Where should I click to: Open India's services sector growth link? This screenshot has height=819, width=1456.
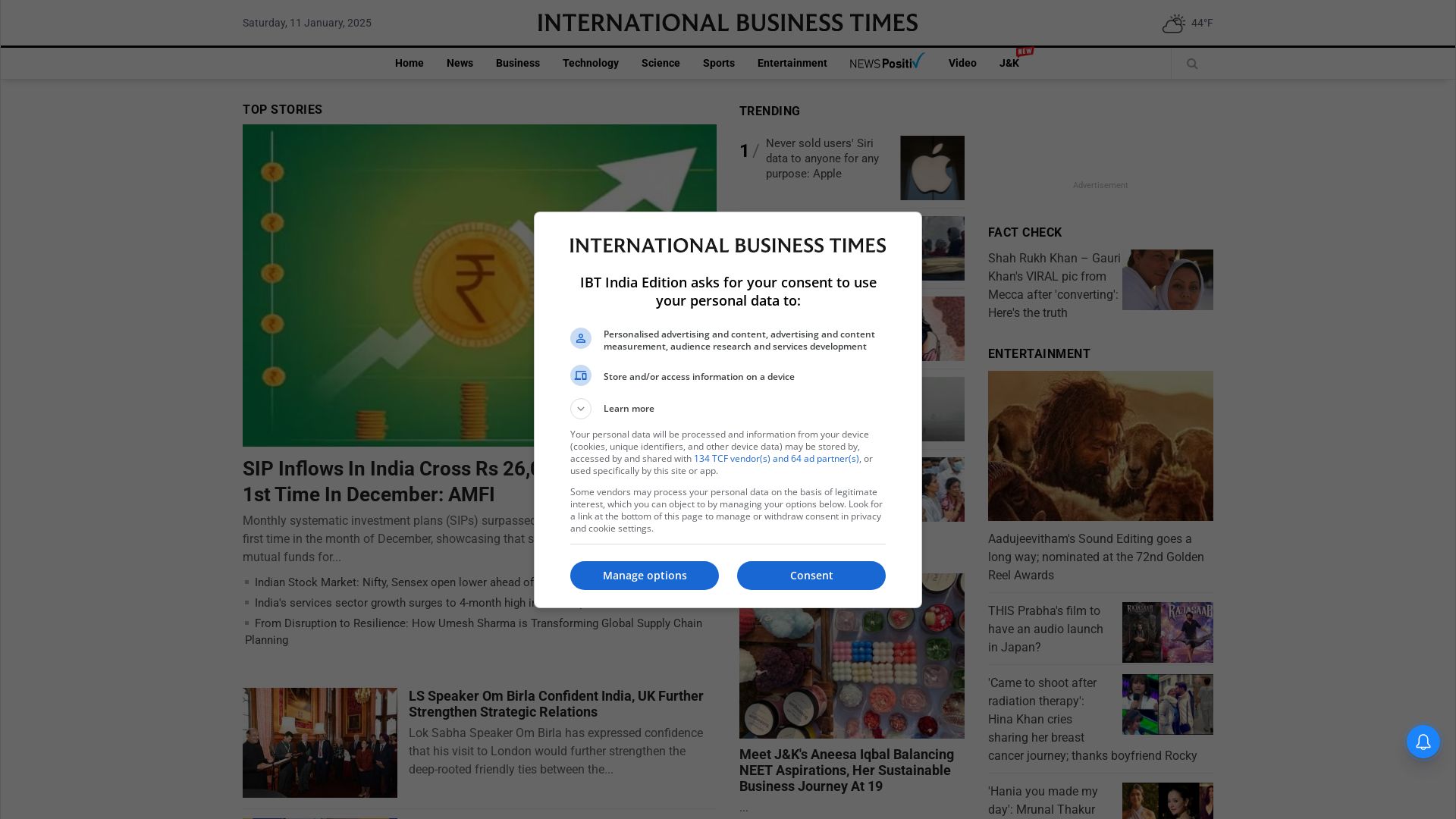click(x=394, y=603)
